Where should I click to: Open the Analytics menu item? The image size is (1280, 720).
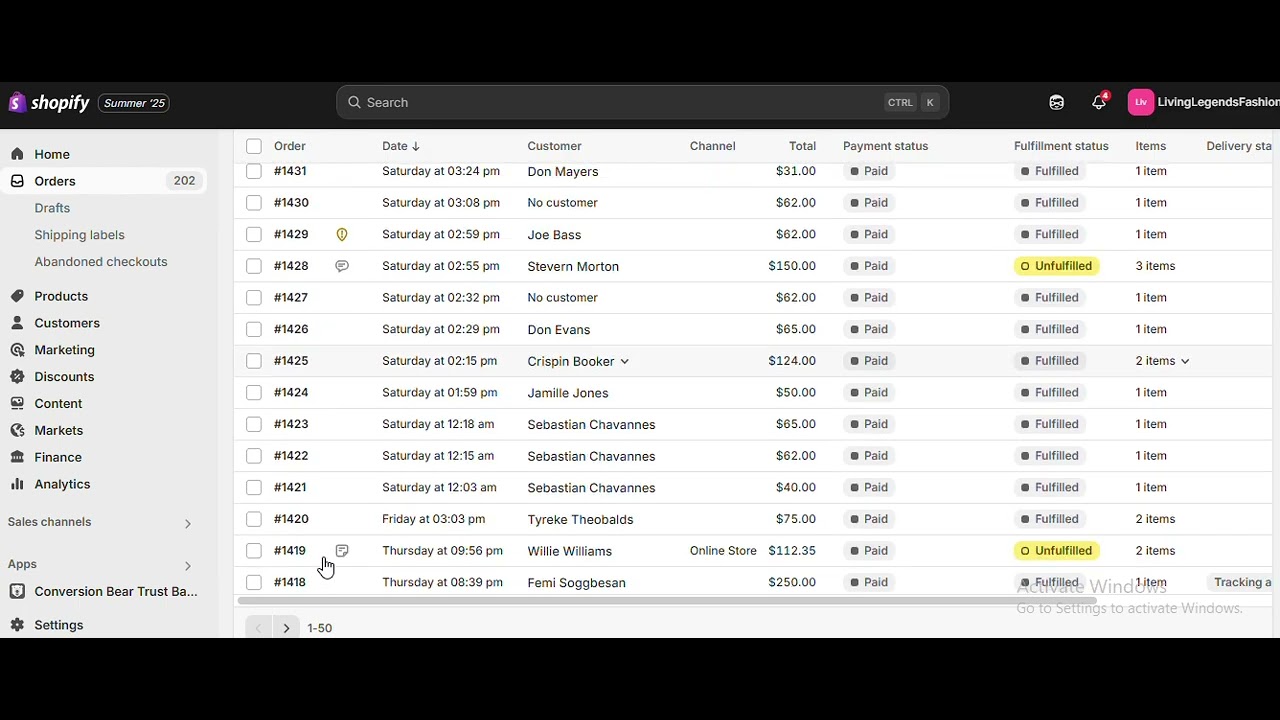point(62,484)
